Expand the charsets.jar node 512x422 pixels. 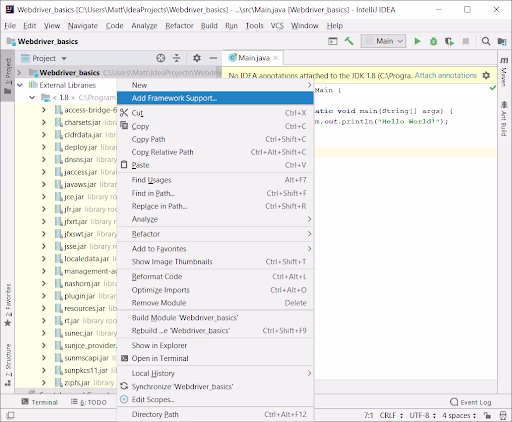coord(44,122)
